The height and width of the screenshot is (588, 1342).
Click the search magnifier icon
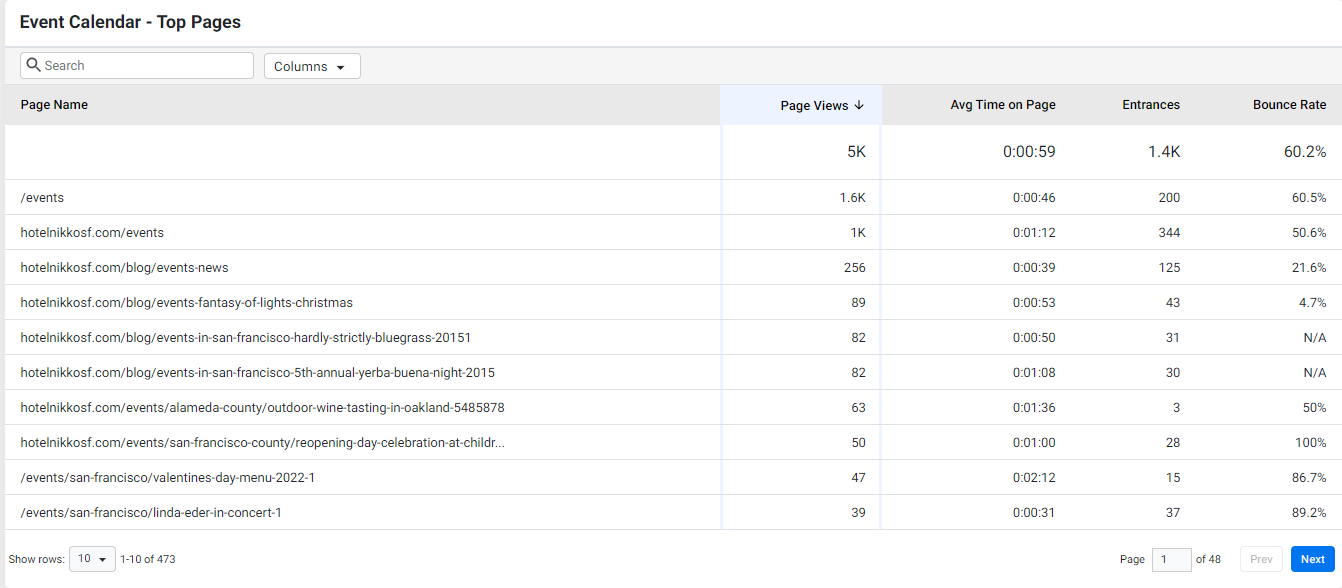point(33,65)
